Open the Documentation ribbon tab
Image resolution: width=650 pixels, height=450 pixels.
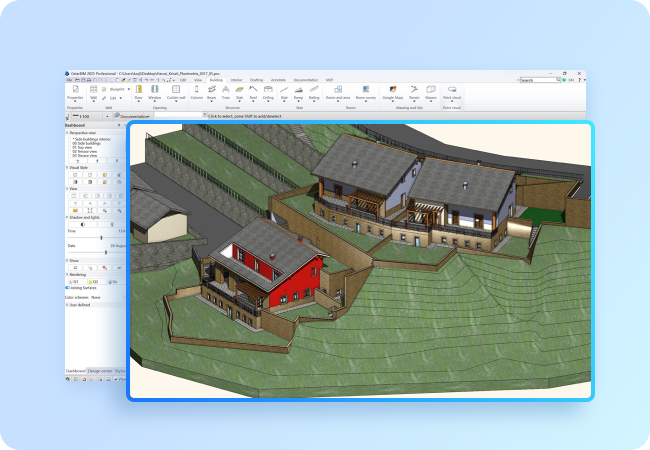click(x=305, y=78)
